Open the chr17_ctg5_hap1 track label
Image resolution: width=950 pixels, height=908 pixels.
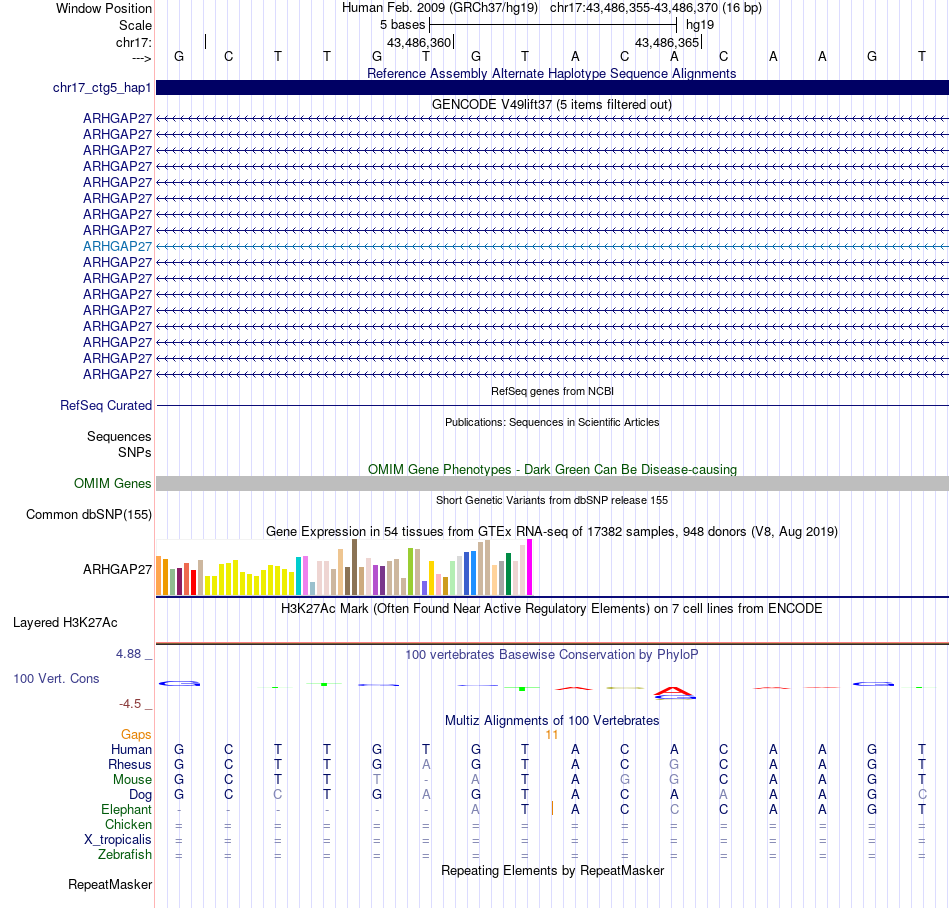click(102, 88)
